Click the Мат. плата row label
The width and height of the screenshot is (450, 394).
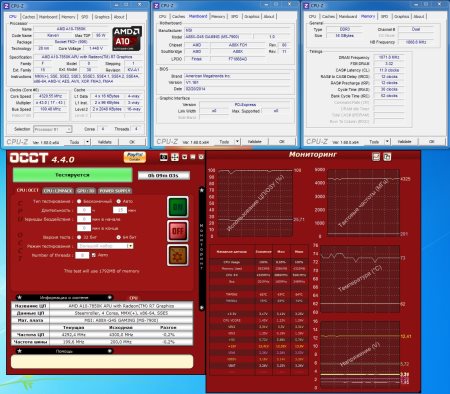[30, 320]
